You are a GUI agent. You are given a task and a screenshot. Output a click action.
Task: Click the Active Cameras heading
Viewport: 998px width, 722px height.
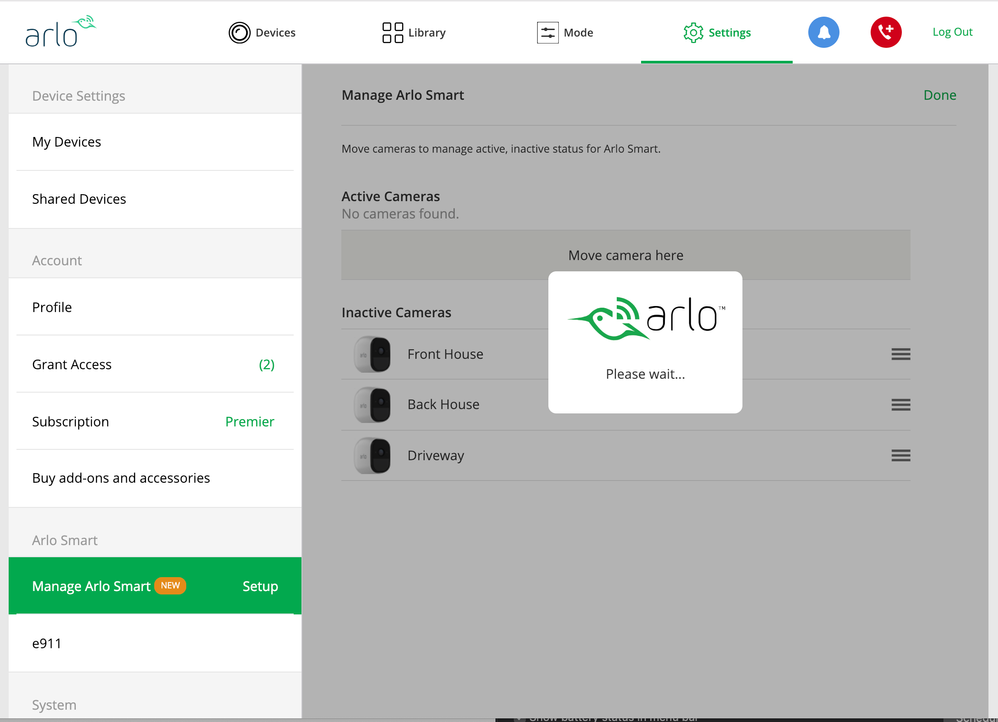(x=390, y=196)
